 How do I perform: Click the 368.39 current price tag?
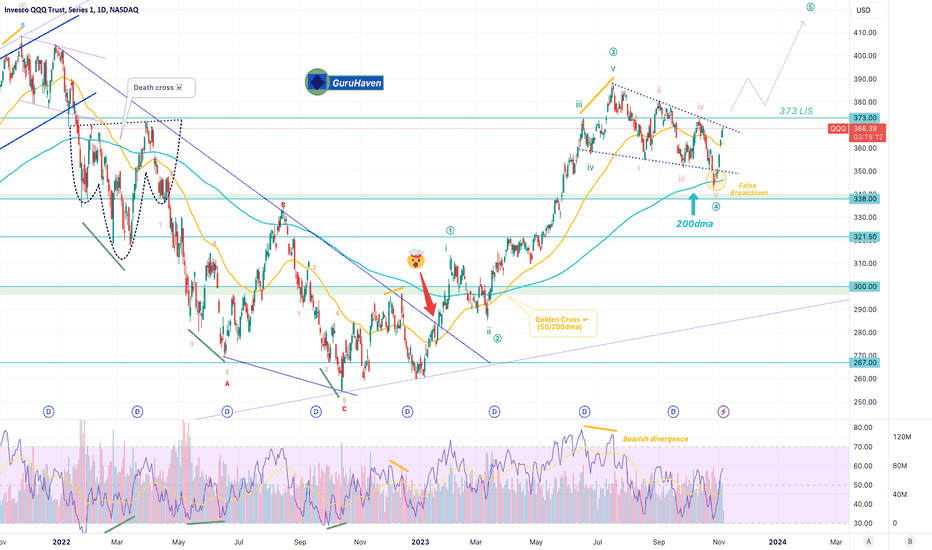(868, 133)
